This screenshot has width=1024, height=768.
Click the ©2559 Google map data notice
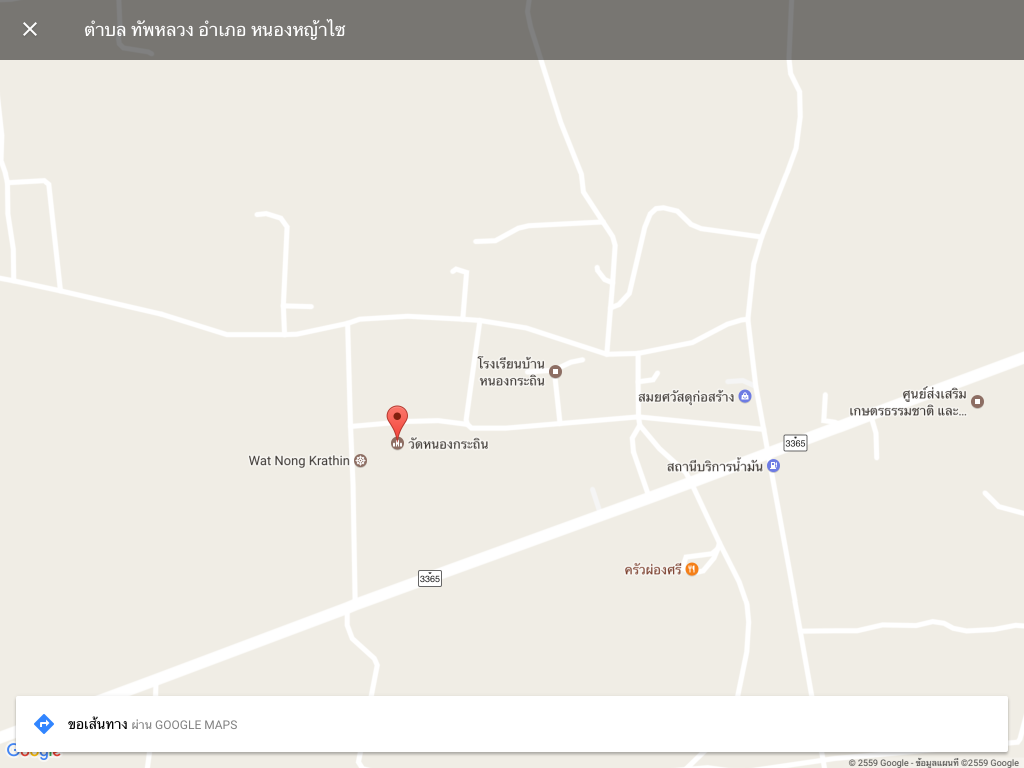[934, 763]
